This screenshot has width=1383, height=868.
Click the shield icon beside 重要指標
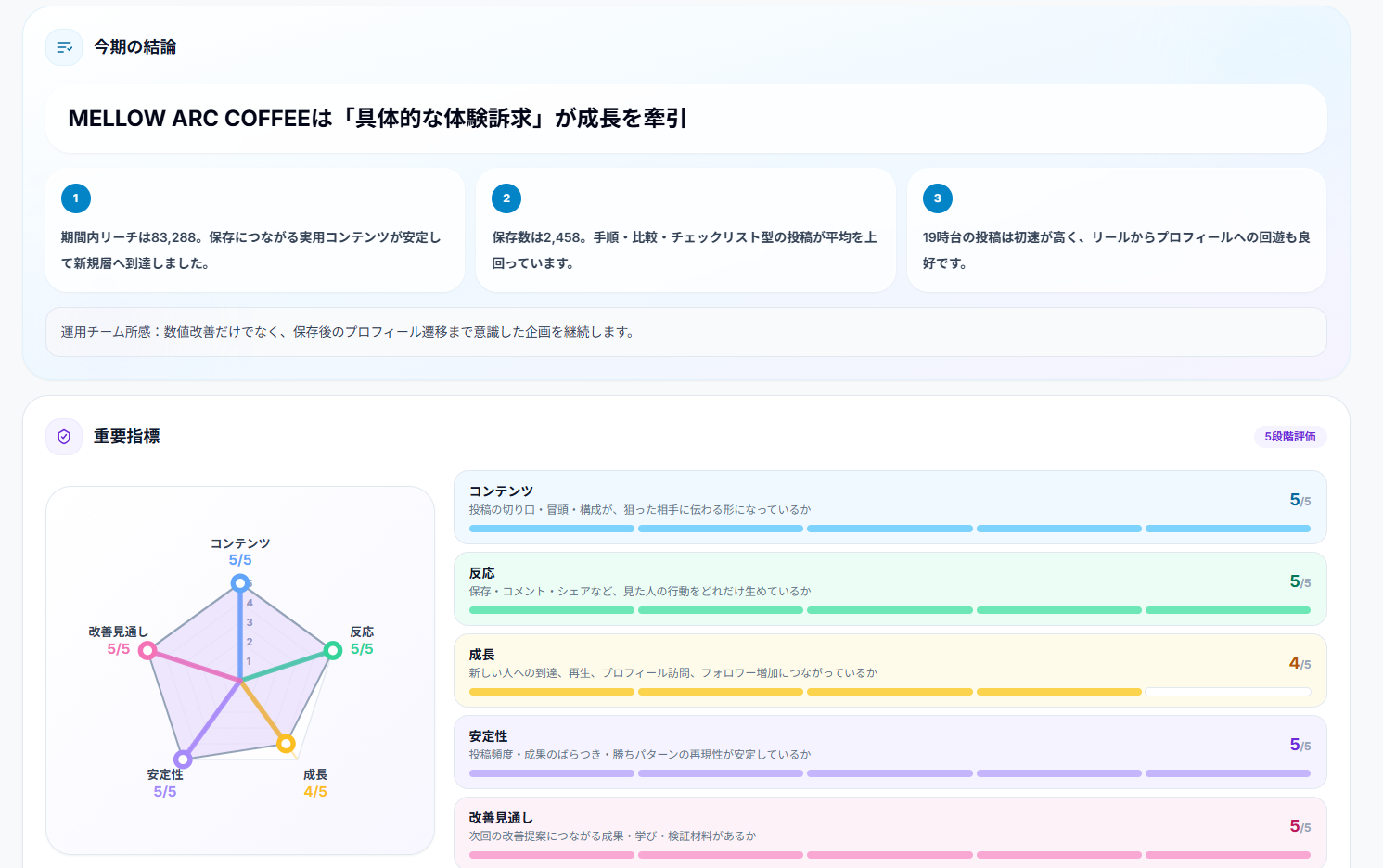[x=64, y=437]
